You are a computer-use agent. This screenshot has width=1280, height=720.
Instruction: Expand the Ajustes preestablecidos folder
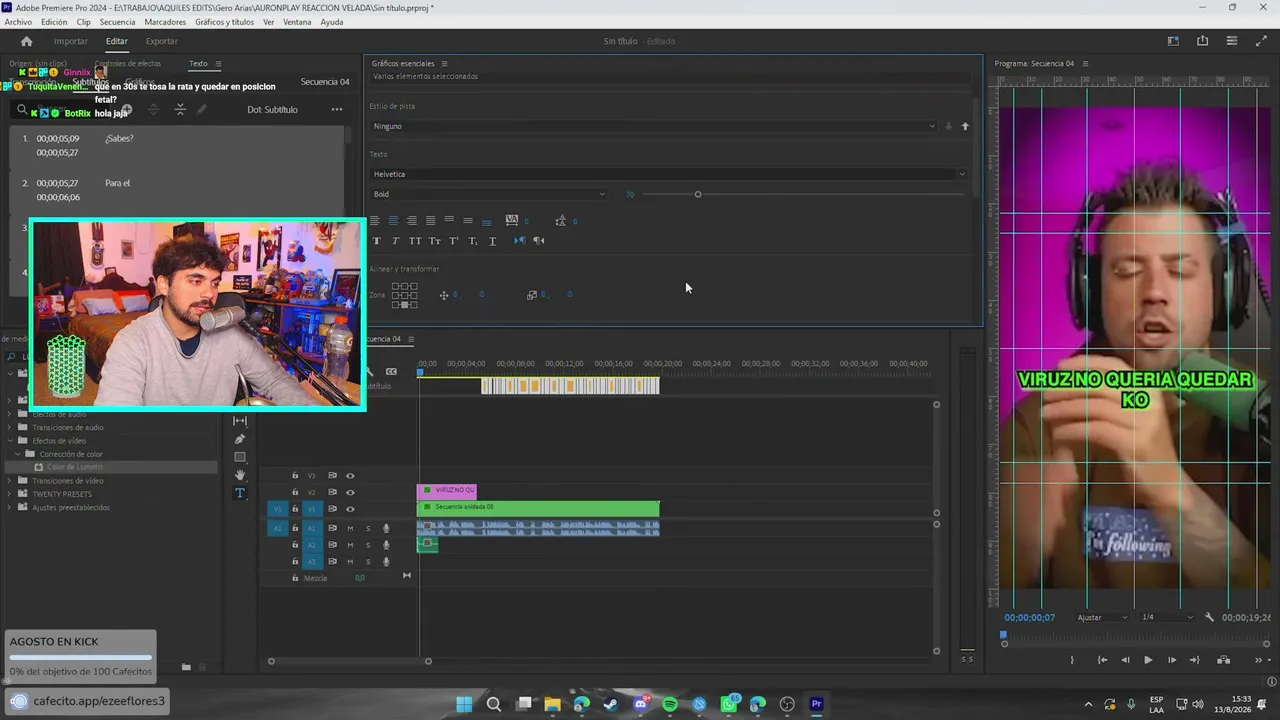point(10,507)
